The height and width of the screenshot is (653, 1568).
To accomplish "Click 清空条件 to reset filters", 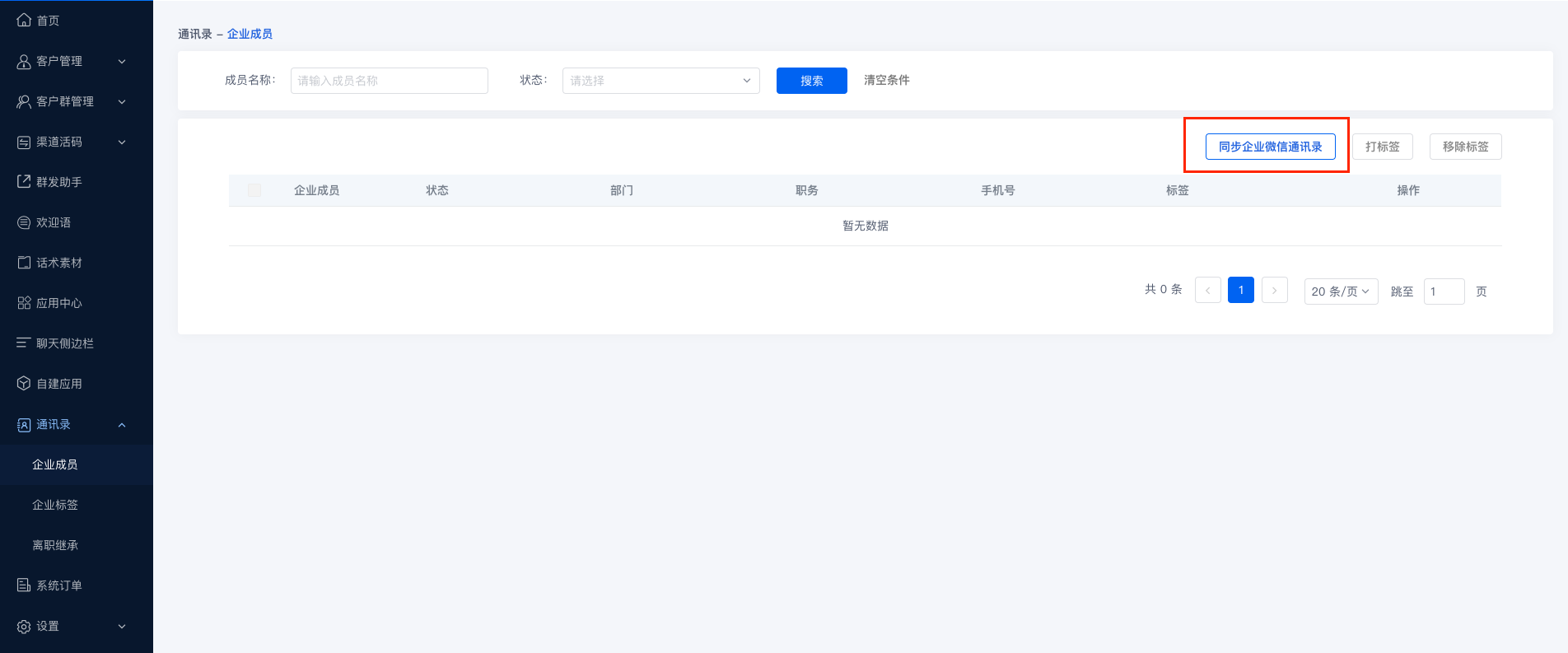I will click(887, 80).
